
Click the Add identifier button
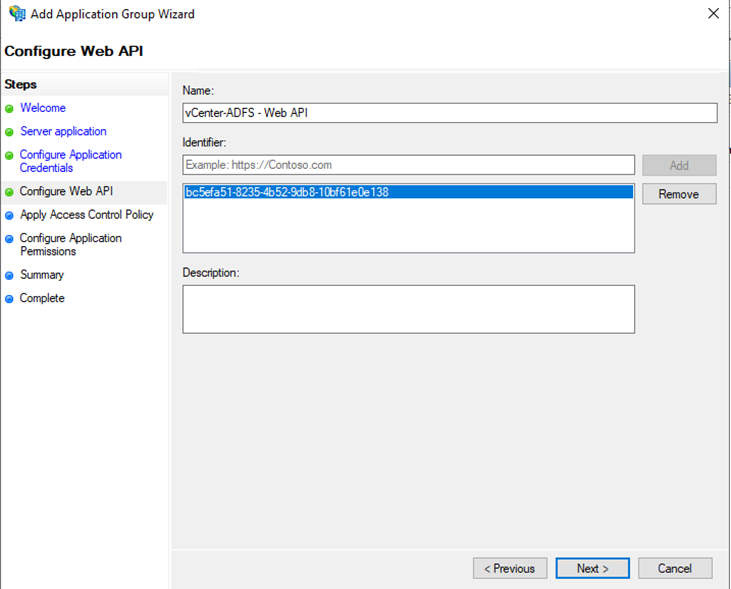(x=679, y=165)
